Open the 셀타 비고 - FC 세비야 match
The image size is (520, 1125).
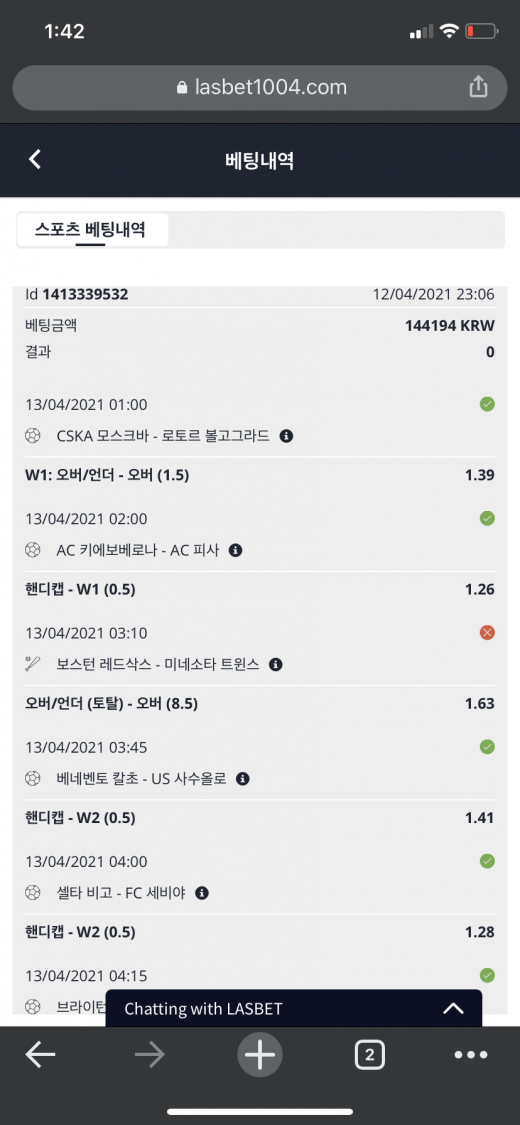(125, 893)
